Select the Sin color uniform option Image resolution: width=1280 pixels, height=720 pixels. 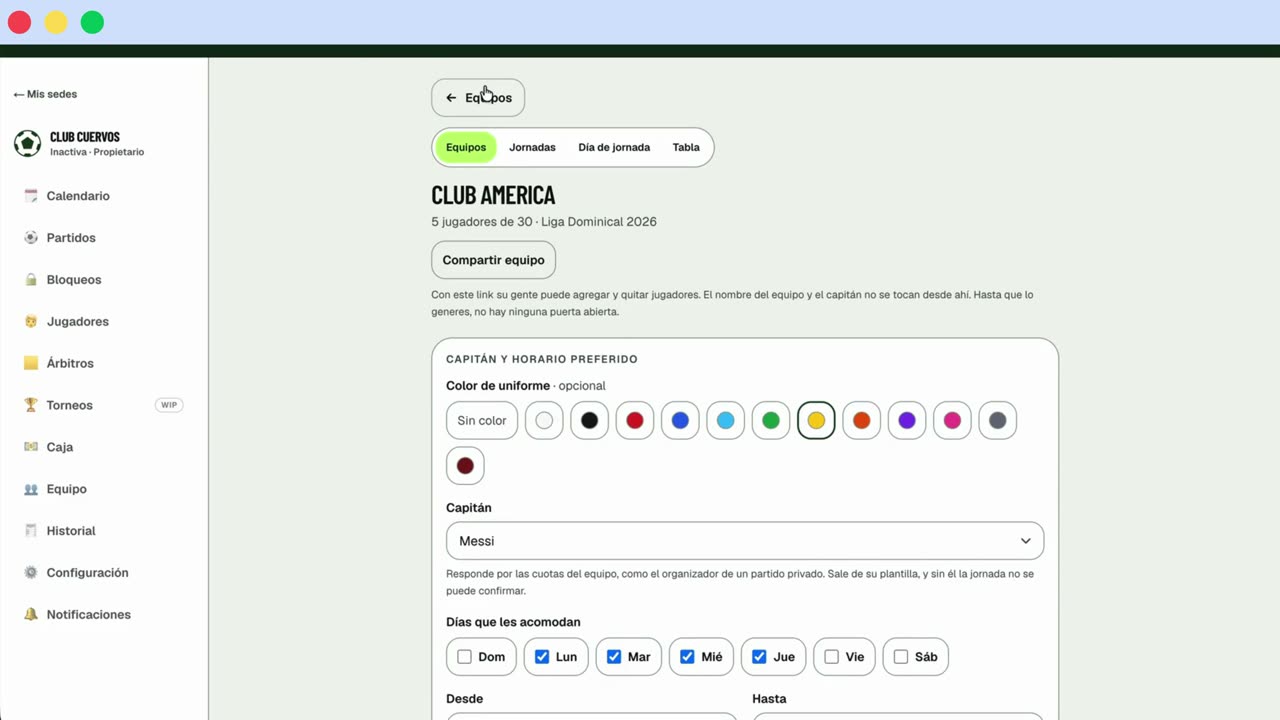(x=482, y=421)
